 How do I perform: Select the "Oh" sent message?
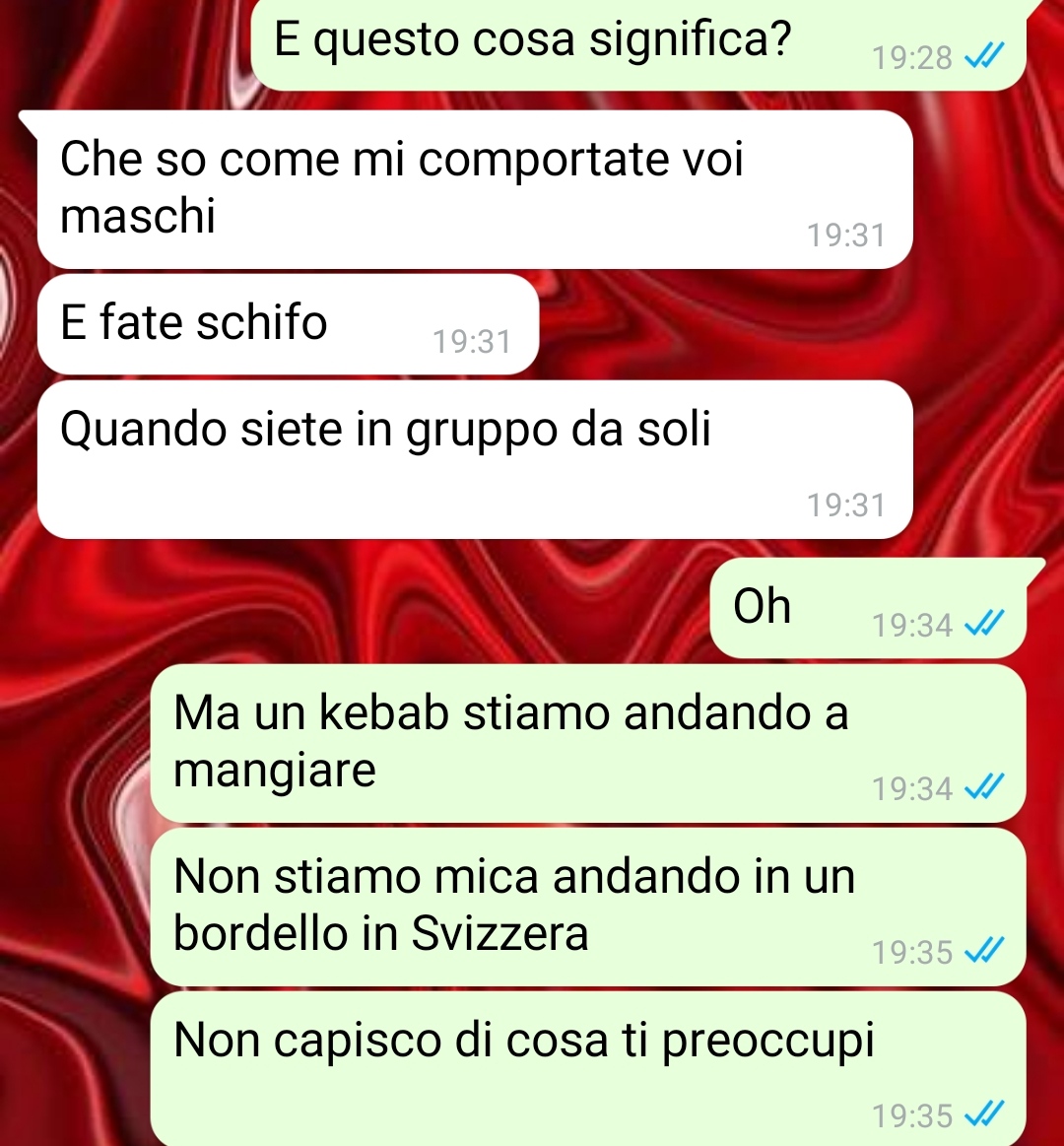(868, 608)
